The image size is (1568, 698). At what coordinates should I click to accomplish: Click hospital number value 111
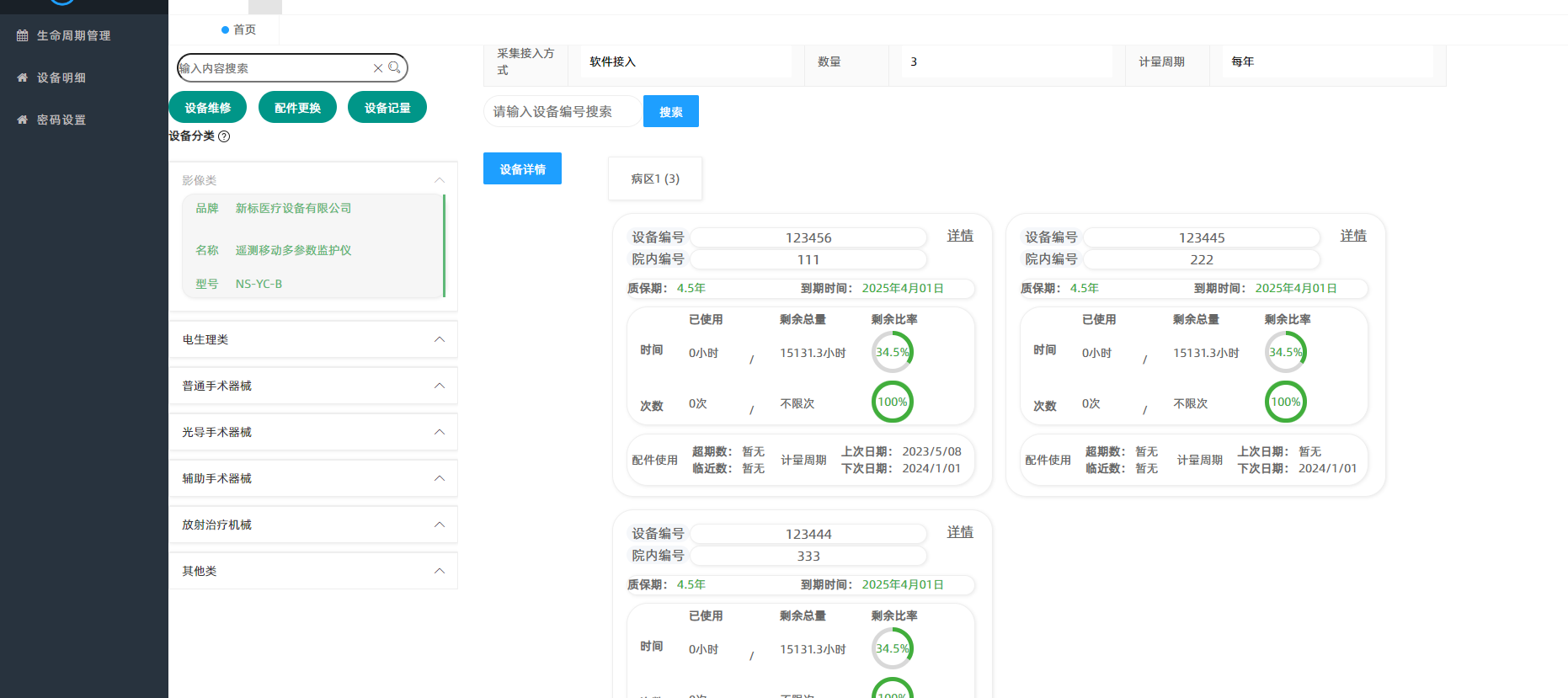[808, 259]
